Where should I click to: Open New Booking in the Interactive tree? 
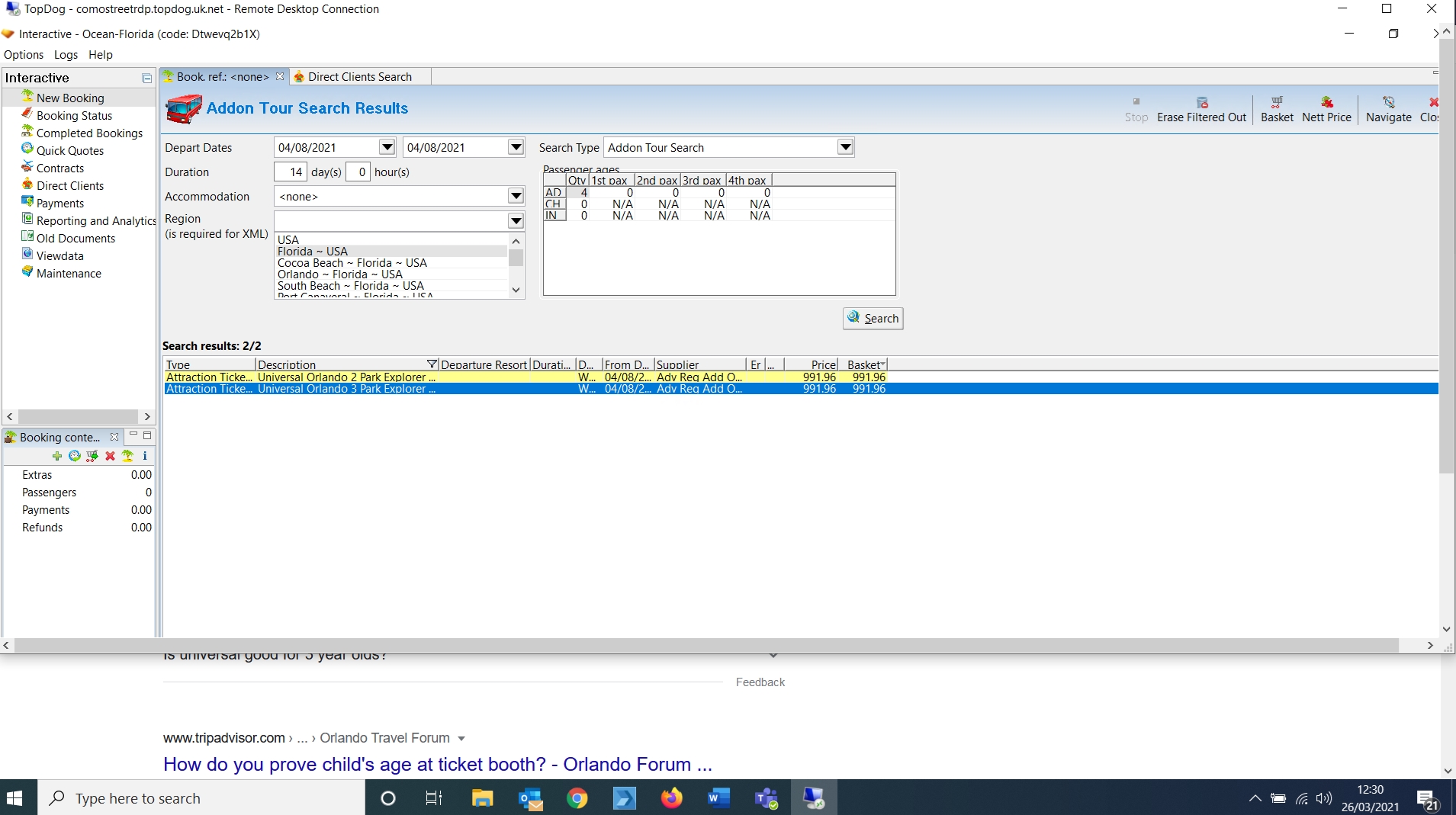[x=70, y=98]
